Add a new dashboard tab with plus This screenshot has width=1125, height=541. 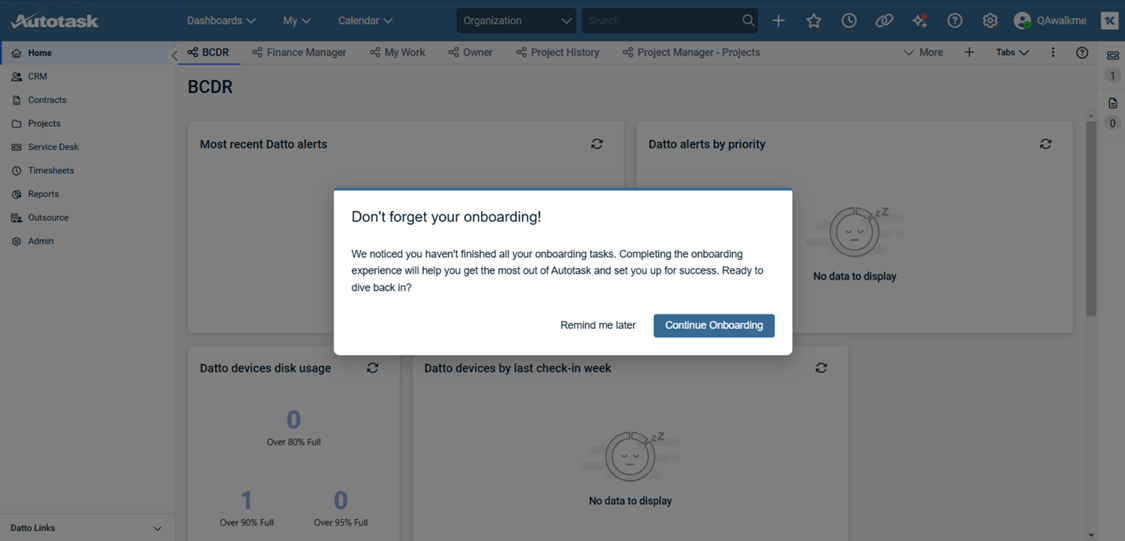pyautogui.click(x=969, y=52)
